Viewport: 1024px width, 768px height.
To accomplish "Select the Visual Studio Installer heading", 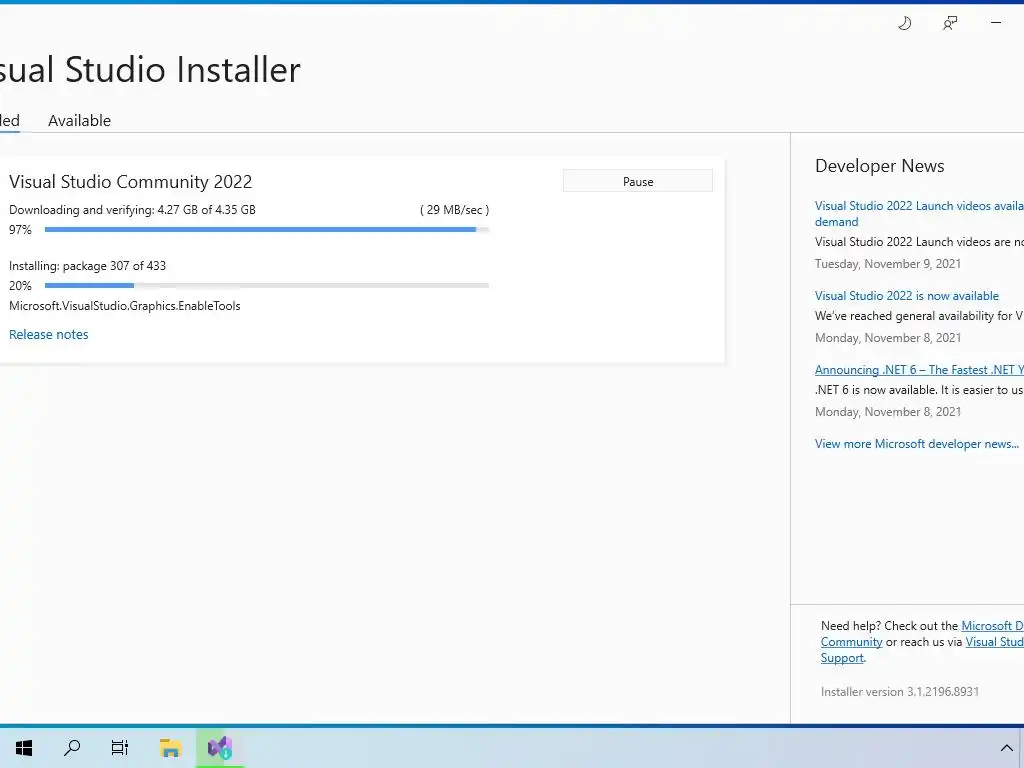I will [x=150, y=69].
